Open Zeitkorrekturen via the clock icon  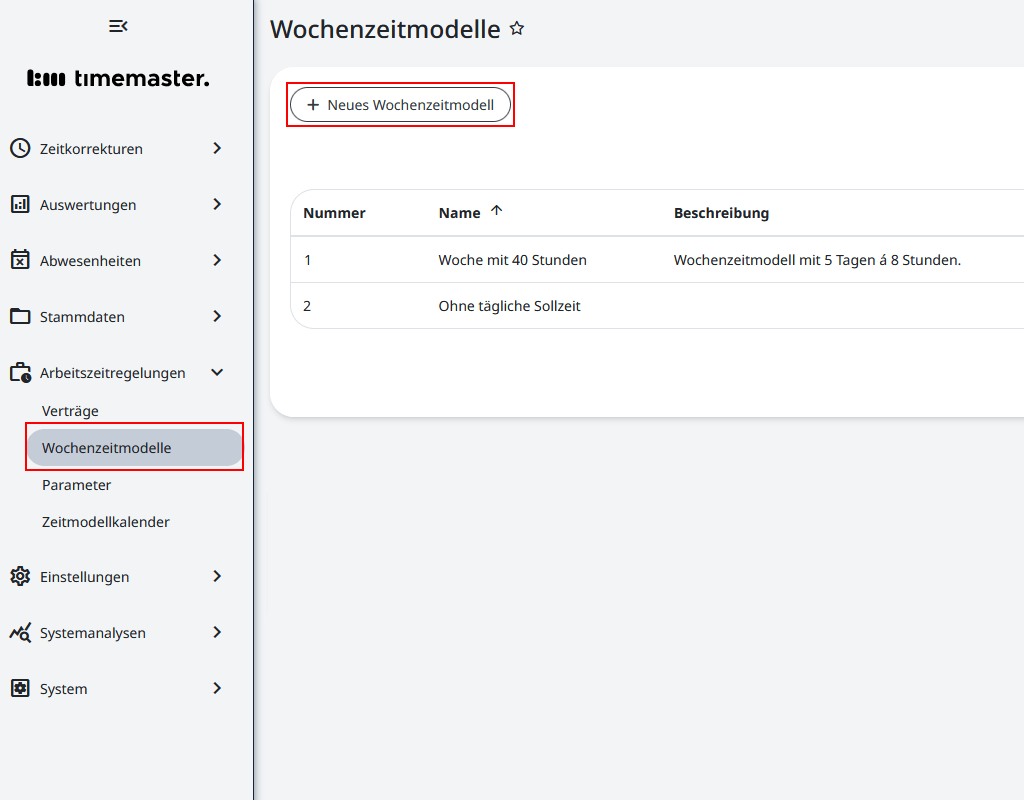tap(20, 148)
